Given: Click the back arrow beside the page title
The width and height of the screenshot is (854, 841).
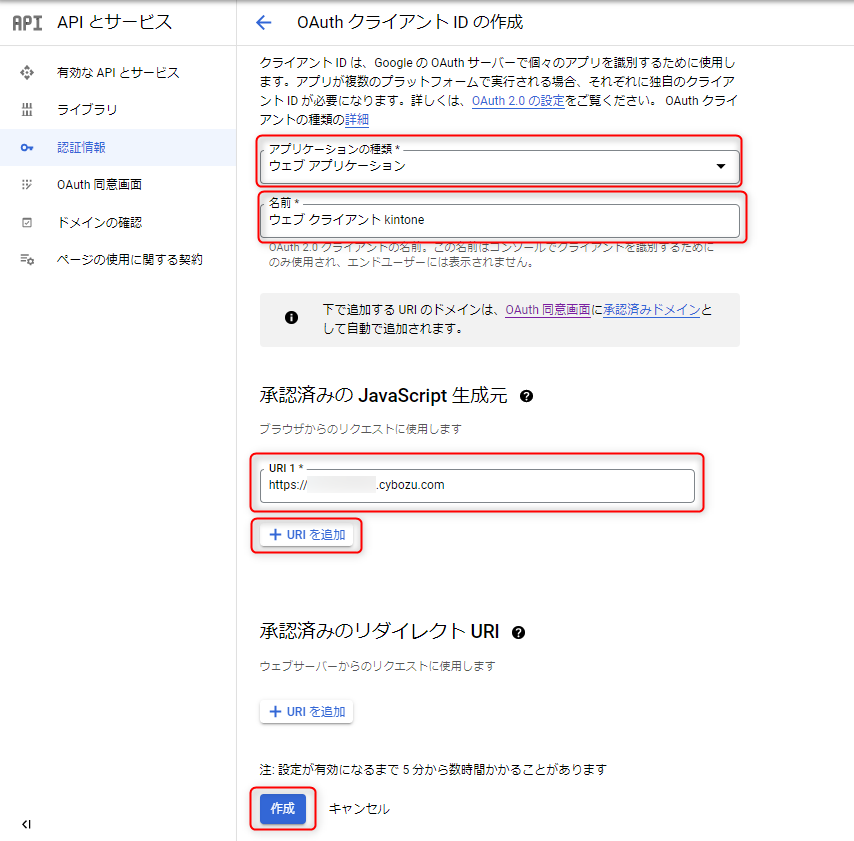Looking at the screenshot, I should (x=264, y=22).
